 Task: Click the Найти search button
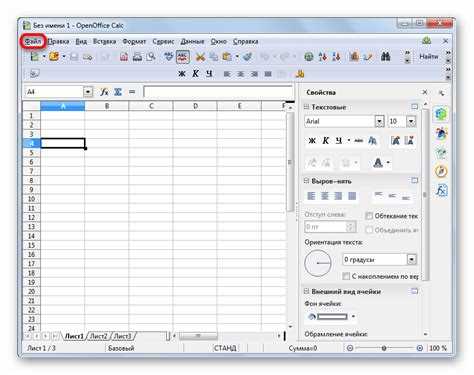429,57
